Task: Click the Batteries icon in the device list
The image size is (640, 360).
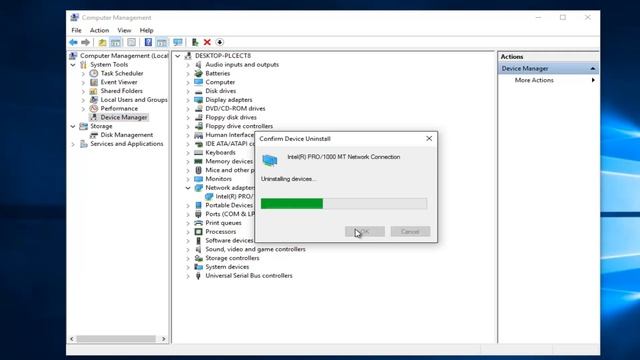Action: [x=199, y=73]
